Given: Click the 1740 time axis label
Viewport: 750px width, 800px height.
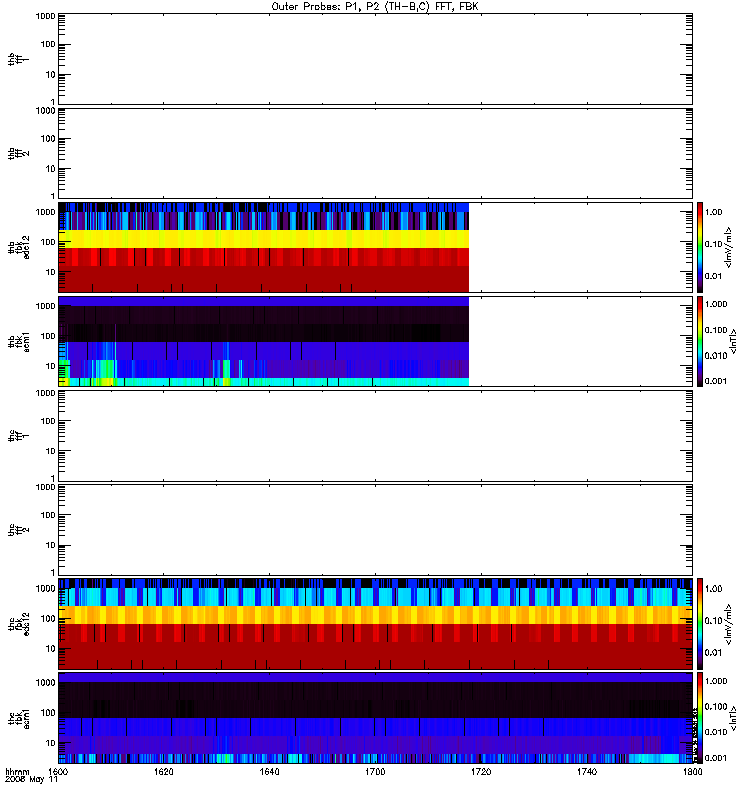Looking at the screenshot, I should point(587,772).
